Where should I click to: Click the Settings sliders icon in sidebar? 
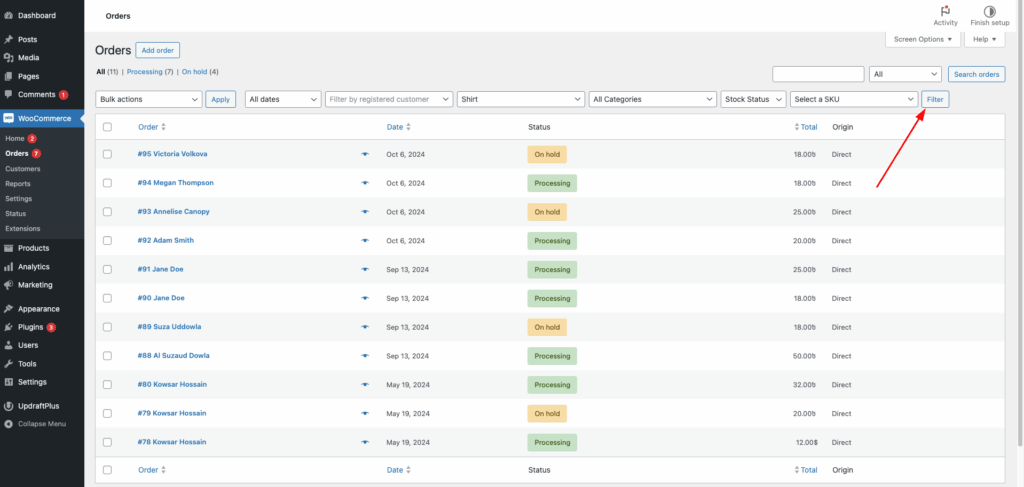(x=8, y=382)
